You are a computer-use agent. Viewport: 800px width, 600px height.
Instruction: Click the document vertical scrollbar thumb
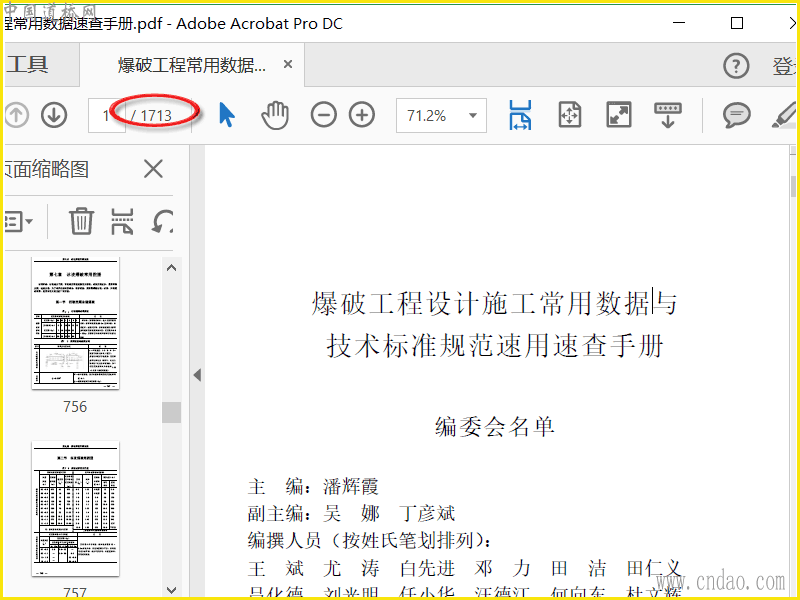(793, 186)
